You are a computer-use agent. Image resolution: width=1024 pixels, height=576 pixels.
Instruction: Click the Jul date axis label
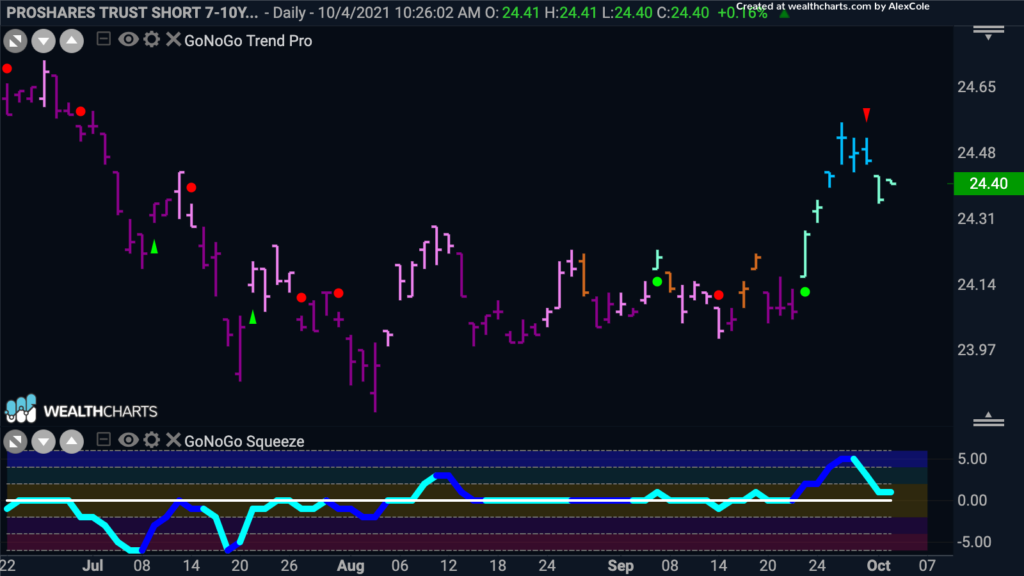point(93,566)
